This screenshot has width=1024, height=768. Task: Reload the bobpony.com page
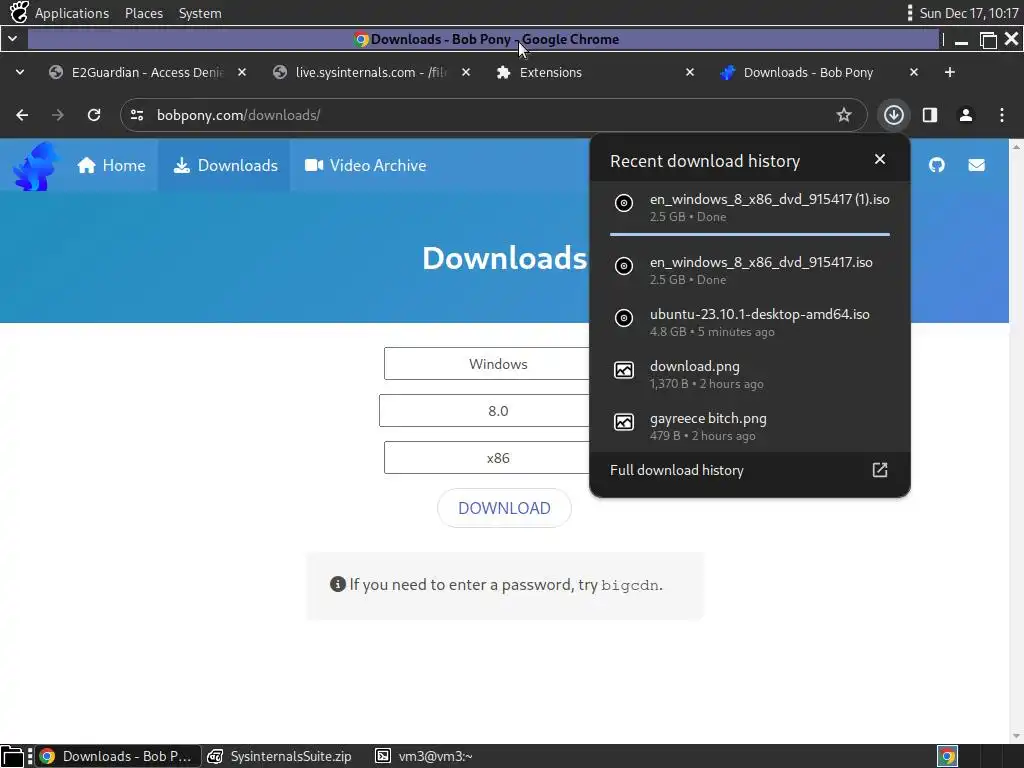coord(94,115)
